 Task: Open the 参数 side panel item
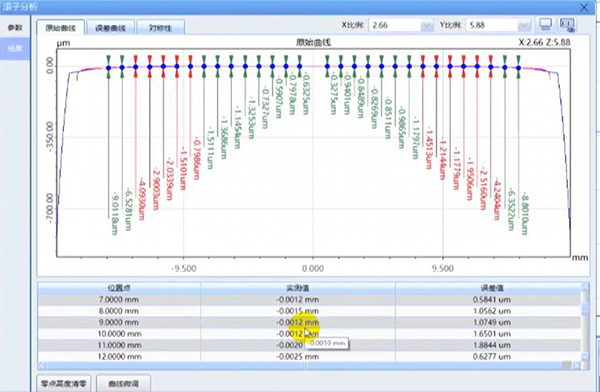point(15,28)
